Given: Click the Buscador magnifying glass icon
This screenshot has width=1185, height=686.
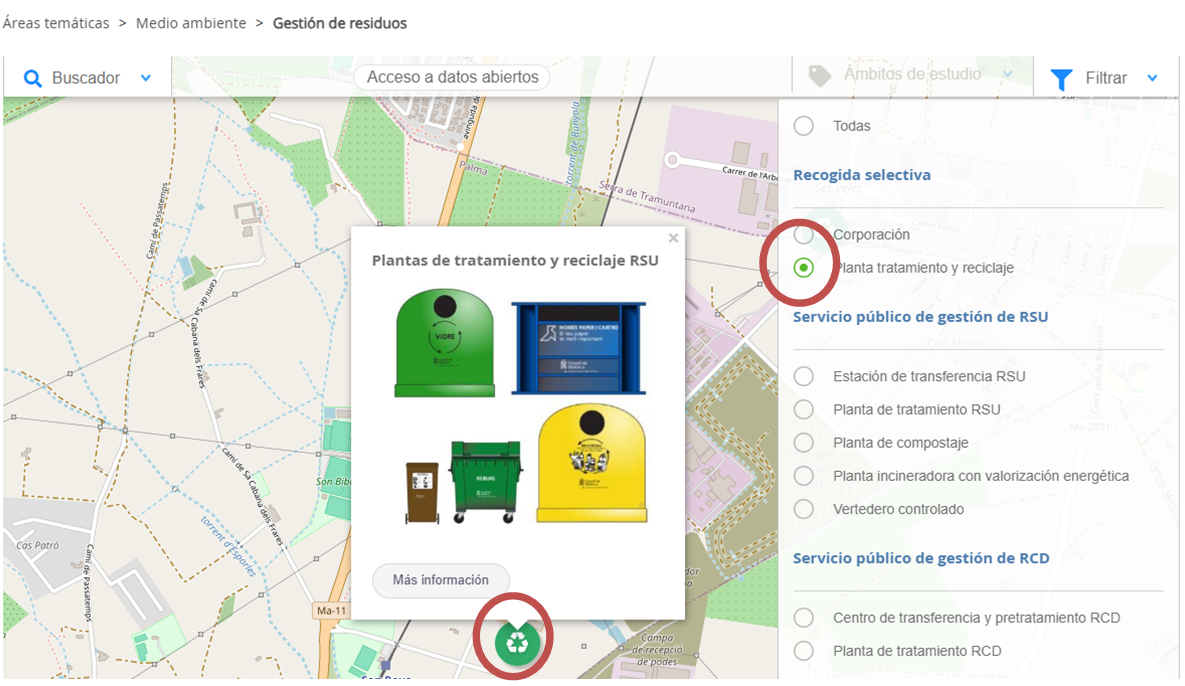Looking at the screenshot, I should (x=33, y=78).
